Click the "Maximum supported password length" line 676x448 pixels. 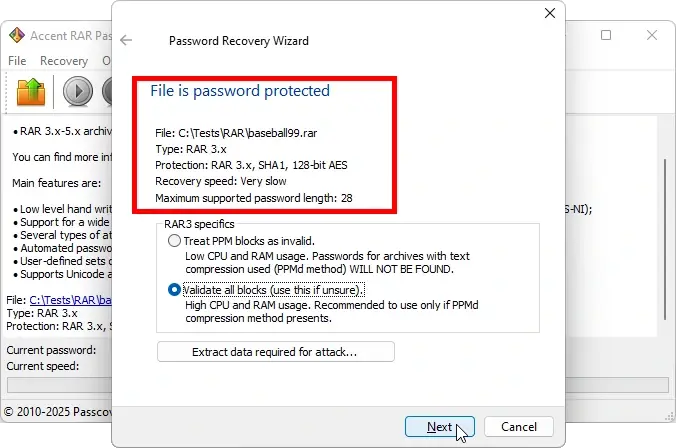click(254, 198)
